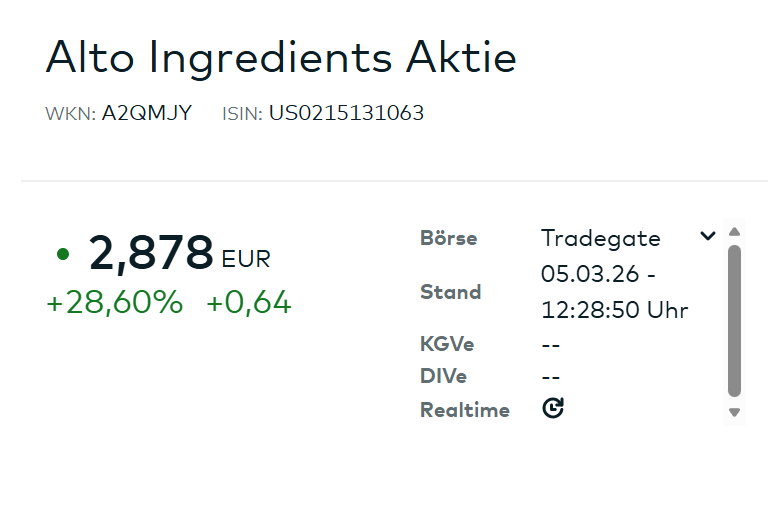This screenshot has height=517, width=768.
Task: Click the Stand label
Action: tap(451, 292)
